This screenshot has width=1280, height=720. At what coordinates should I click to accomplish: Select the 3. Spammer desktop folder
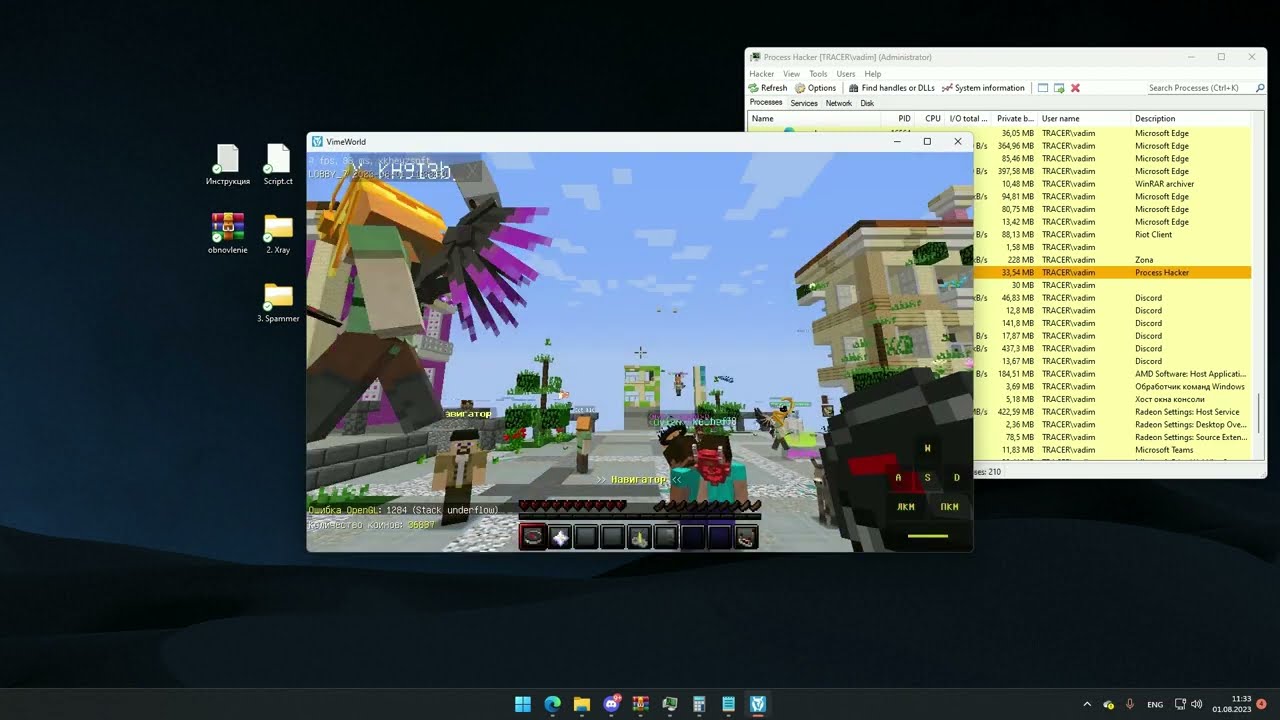point(278,303)
